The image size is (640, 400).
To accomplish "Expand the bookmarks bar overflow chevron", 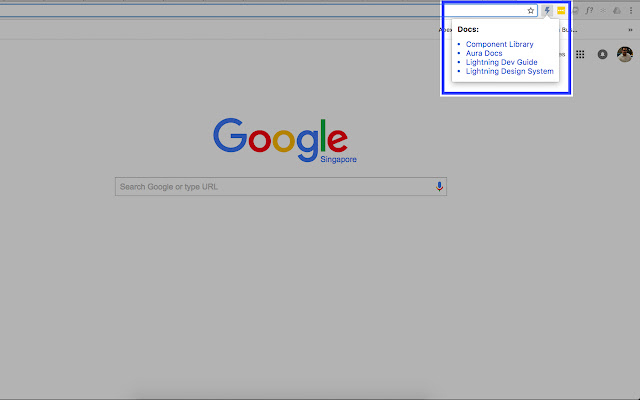I will [630, 30].
